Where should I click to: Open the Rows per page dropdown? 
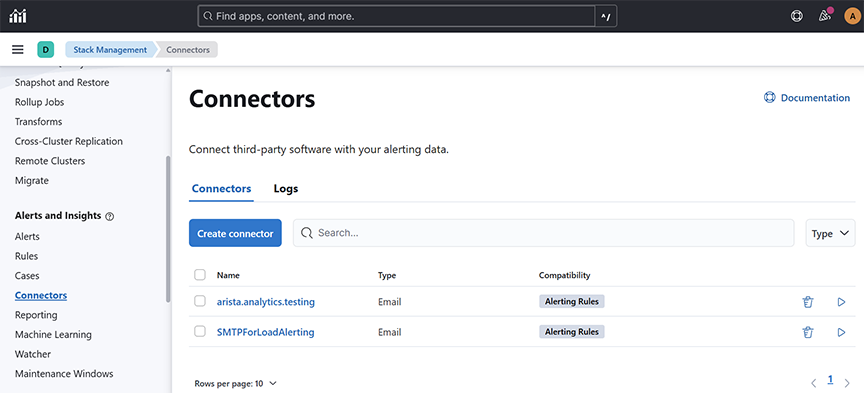[235, 384]
